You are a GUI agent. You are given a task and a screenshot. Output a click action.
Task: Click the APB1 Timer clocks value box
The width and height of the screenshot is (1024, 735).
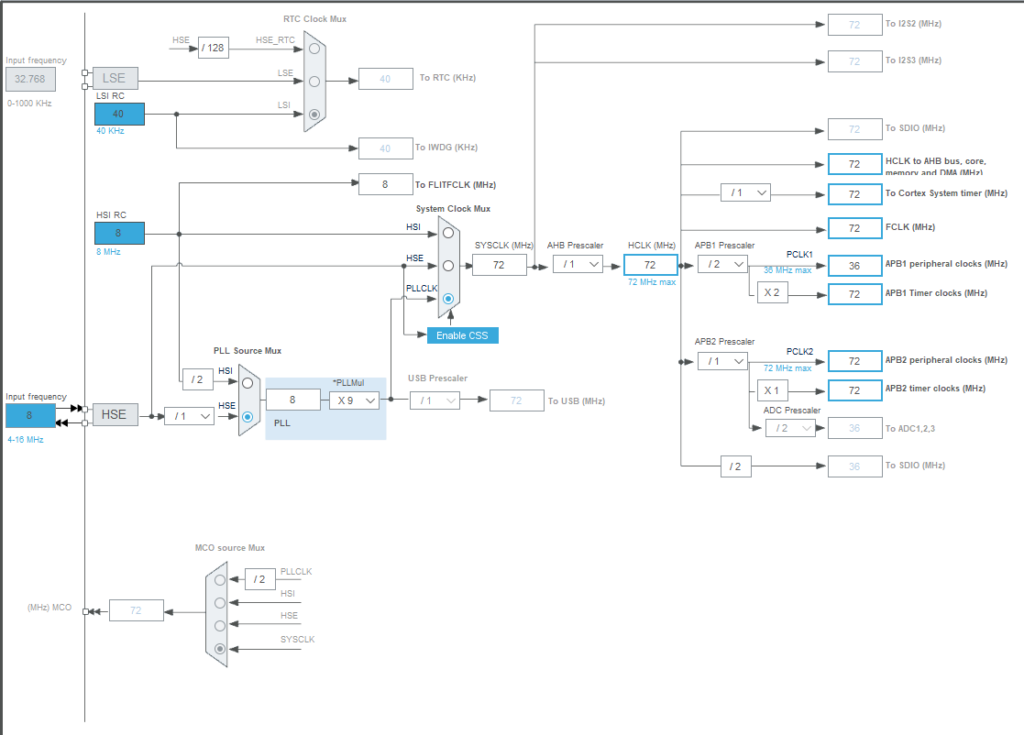[855, 294]
